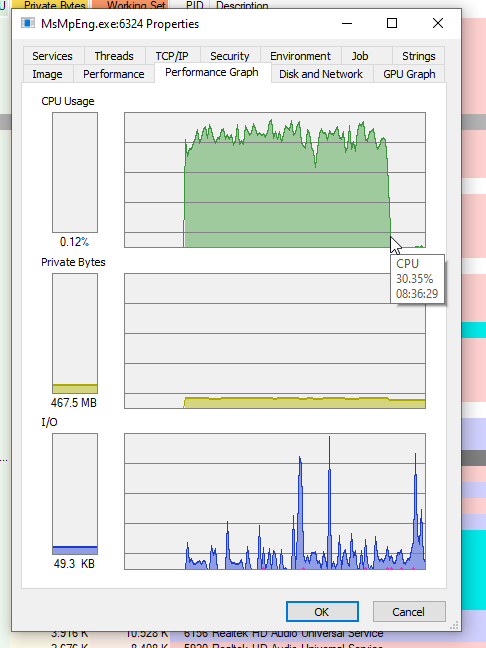Click the Private Bytes history graph
Screen dimensions: 486x648
tap(275, 341)
